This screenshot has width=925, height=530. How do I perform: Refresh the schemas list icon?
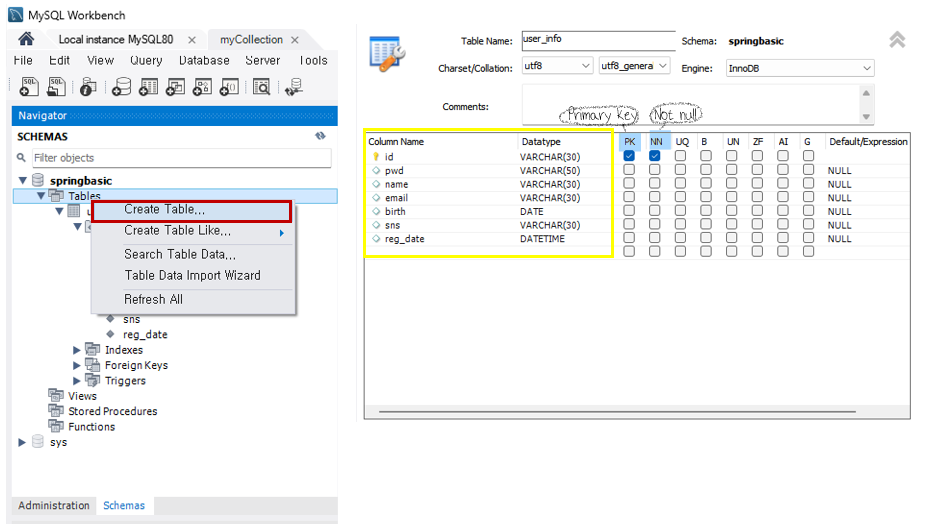pyautogui.click(x=320, y=136)
